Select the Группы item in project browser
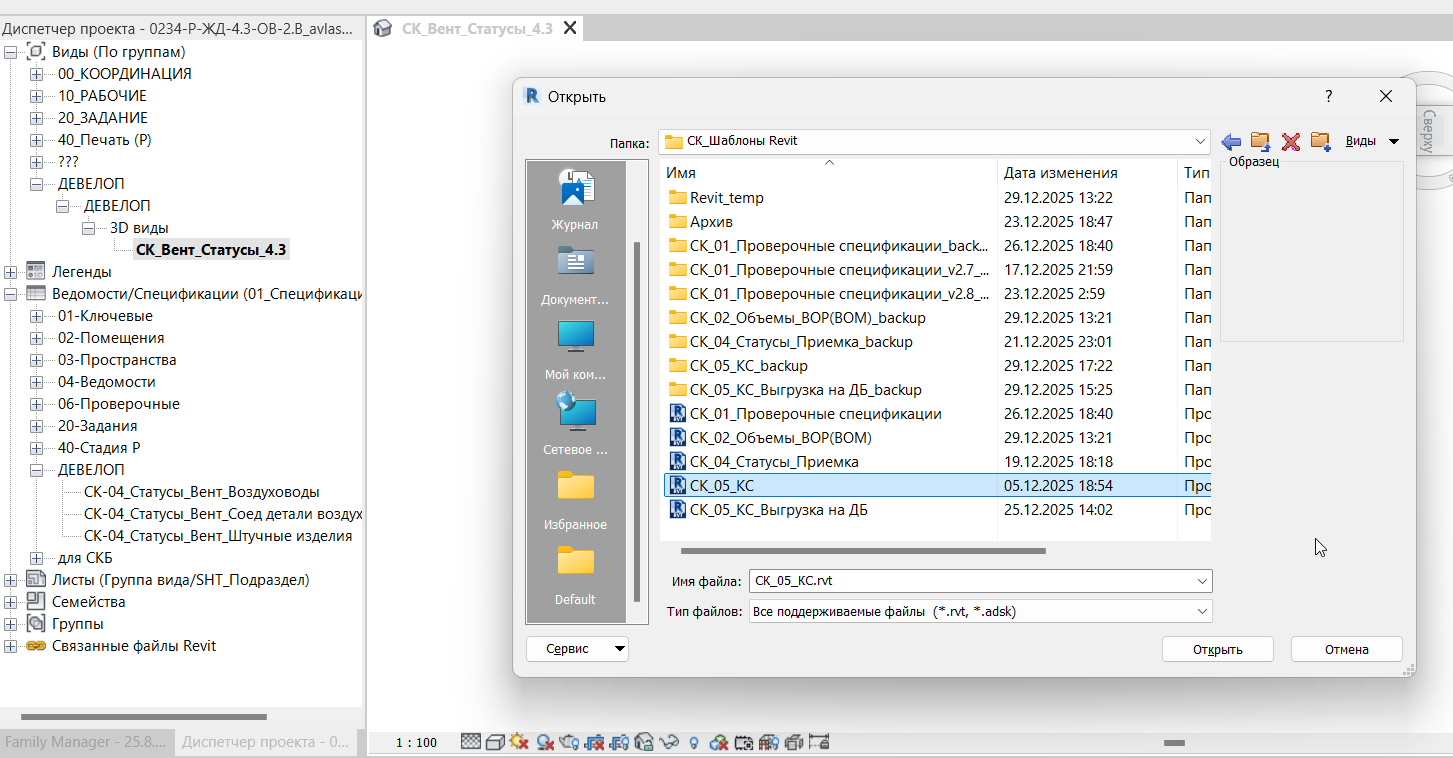 pyautogui.click(x=78, y=624)
